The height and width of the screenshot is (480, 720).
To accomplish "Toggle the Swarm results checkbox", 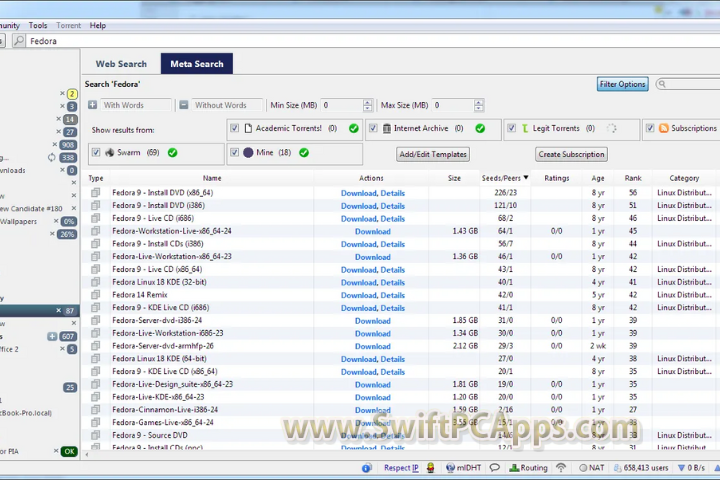I will pos(96,152).
